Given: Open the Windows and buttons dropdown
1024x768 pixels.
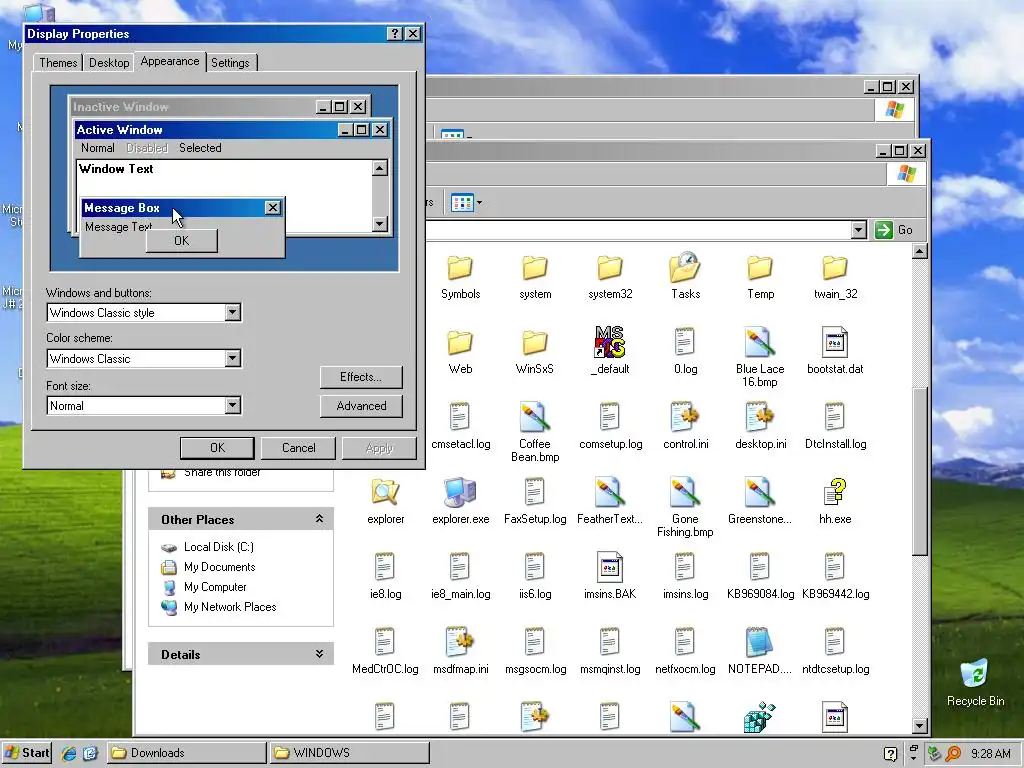Looking at the screenshot, I should 233,313.
